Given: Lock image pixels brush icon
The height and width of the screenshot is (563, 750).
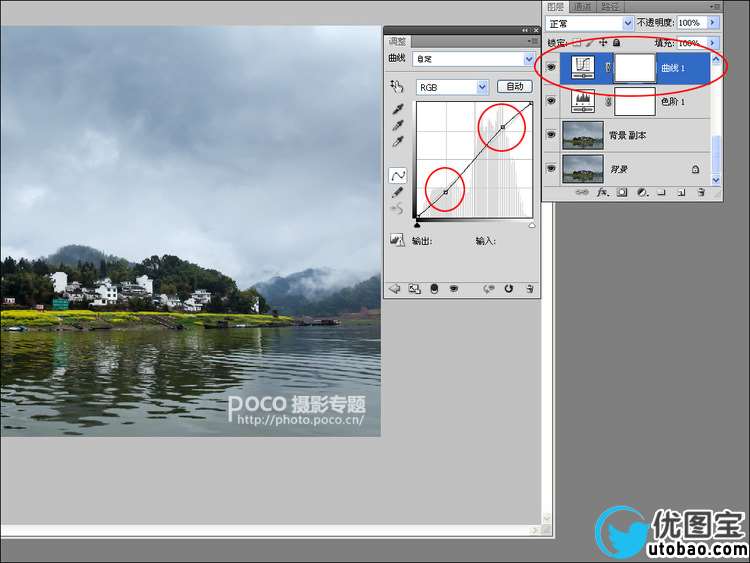Looking at the screenshot, I should [590, 43].
